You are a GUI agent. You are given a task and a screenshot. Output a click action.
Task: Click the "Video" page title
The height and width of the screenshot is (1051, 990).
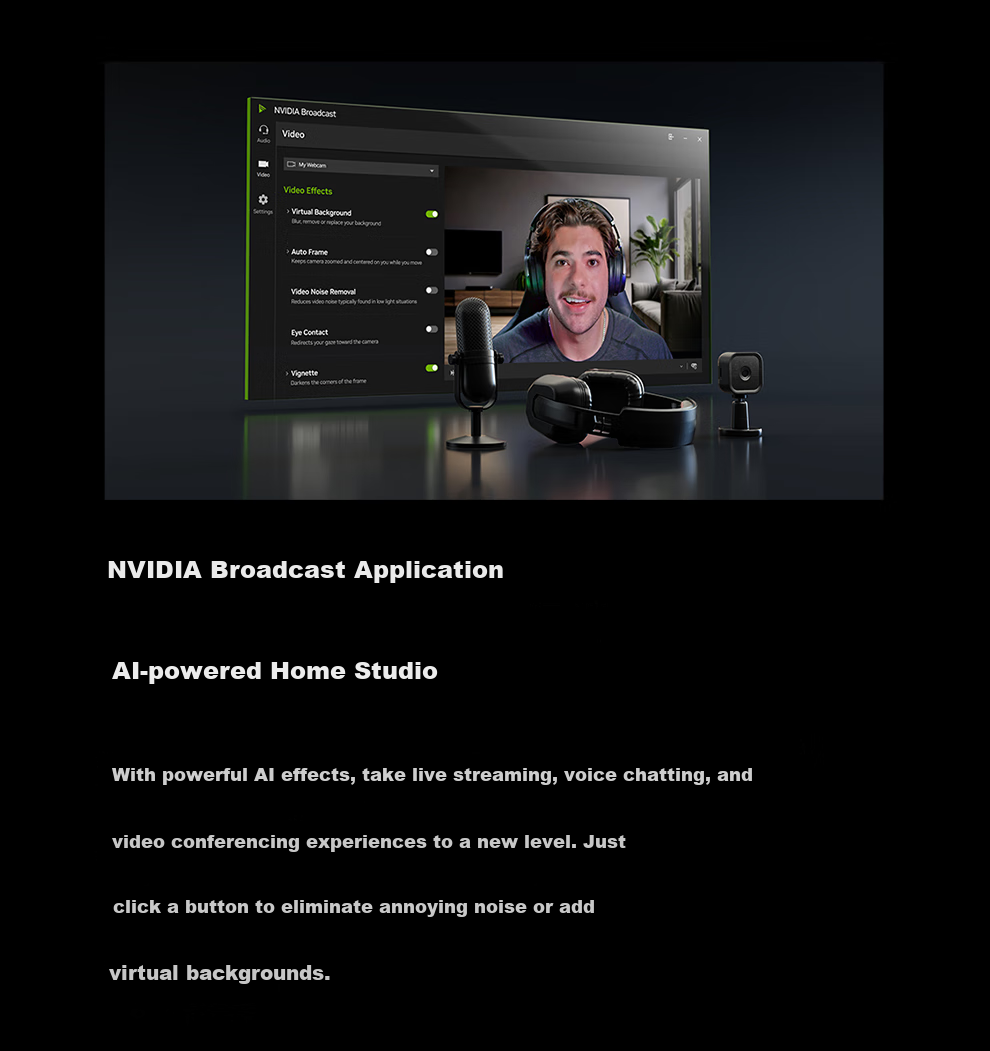[x=293, y=134]
